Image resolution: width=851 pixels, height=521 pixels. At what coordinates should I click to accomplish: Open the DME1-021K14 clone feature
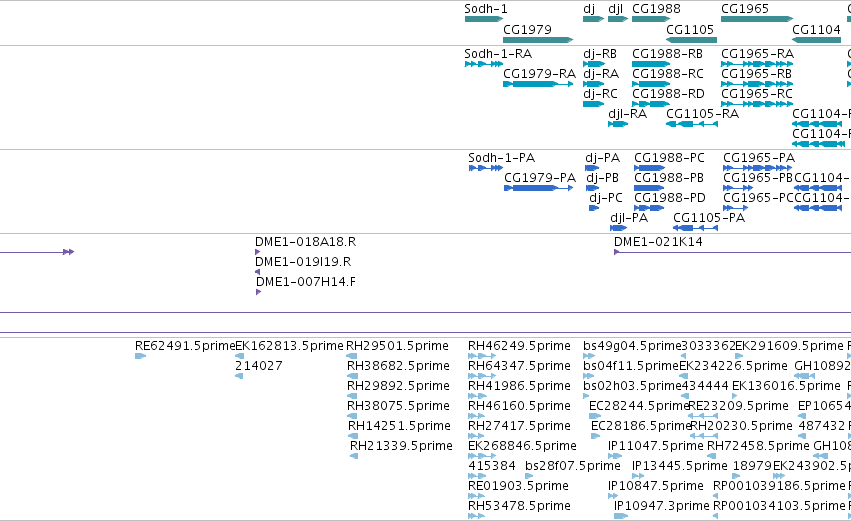[732, 252]
